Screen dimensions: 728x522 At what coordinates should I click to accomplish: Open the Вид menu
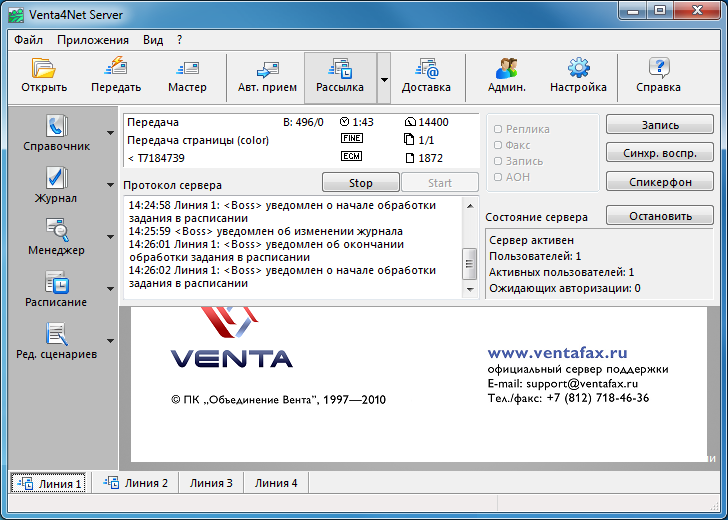tap(153, 40)
